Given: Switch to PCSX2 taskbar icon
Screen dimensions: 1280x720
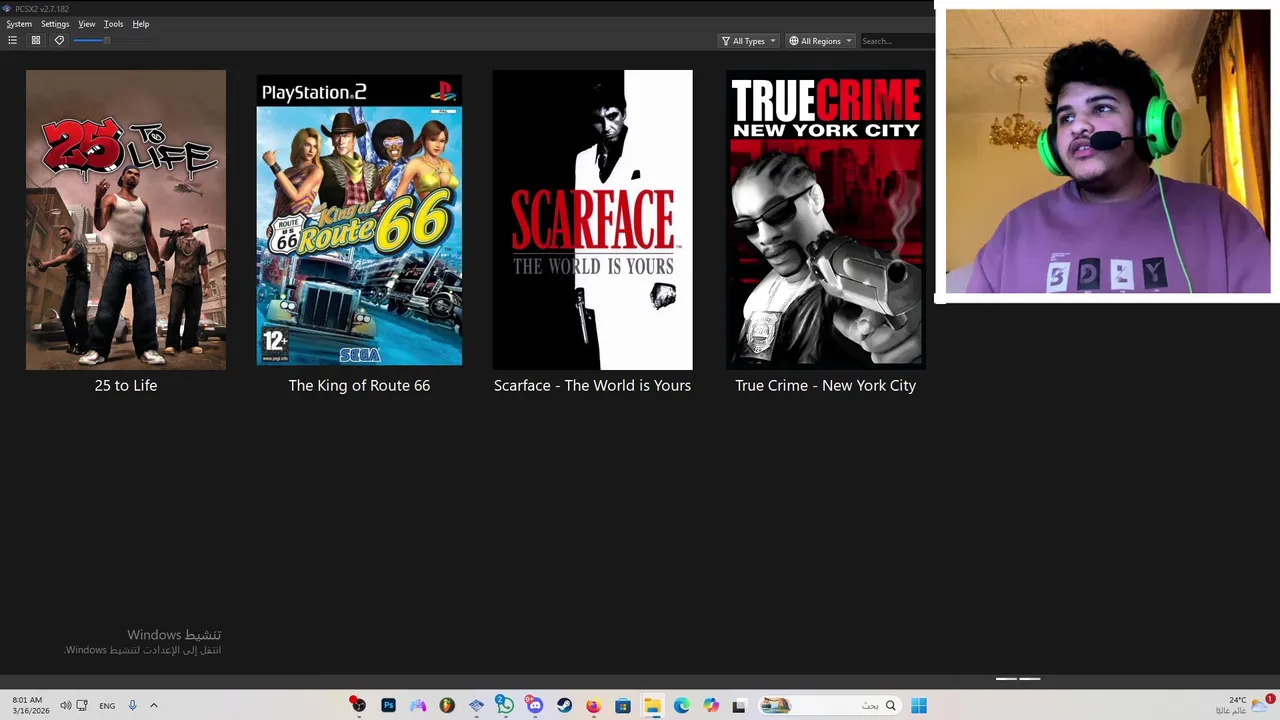Looking at the screenshot, I should pos(476,706).
